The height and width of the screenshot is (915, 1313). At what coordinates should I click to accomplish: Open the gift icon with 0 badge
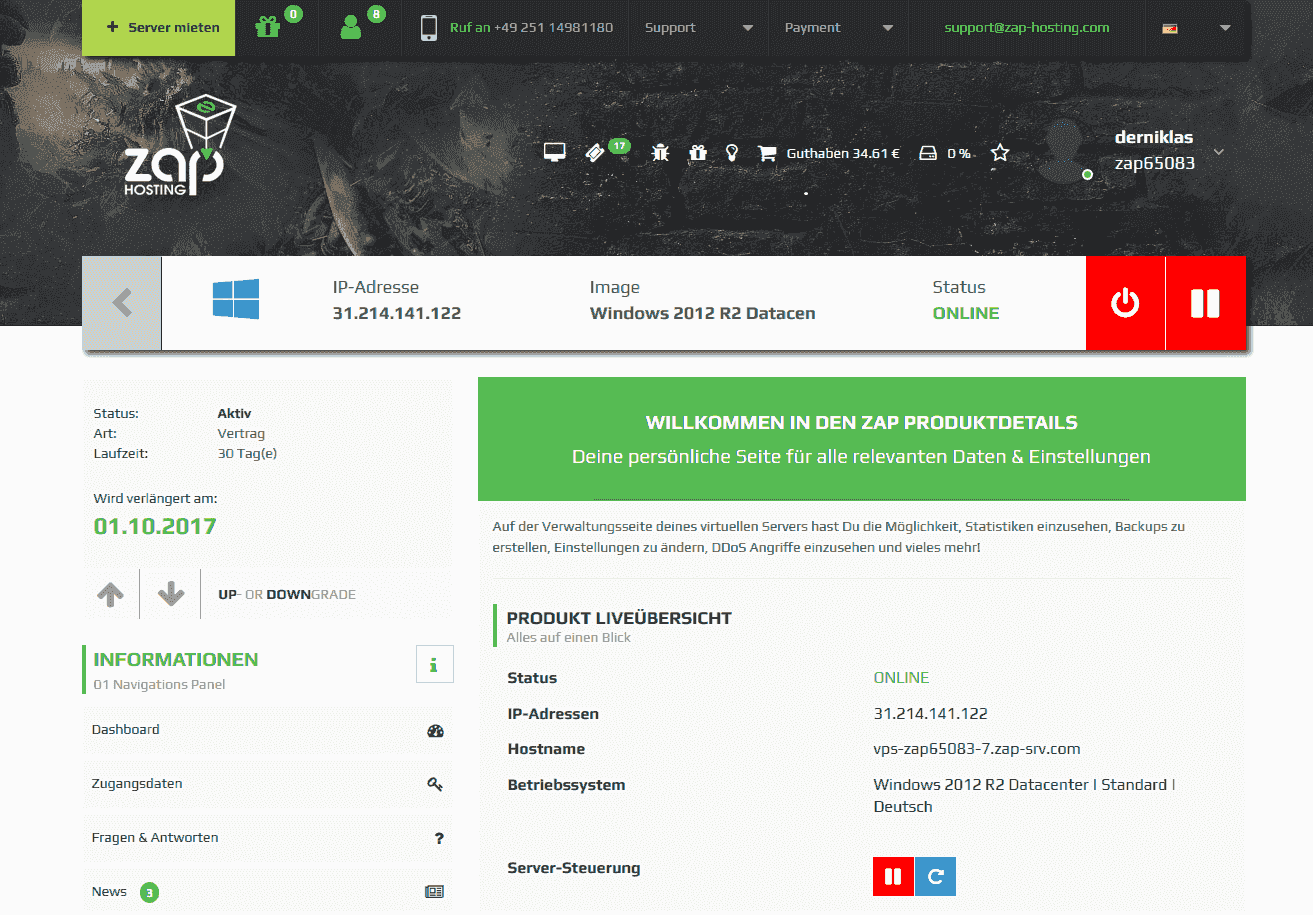[x=268, y=27]
